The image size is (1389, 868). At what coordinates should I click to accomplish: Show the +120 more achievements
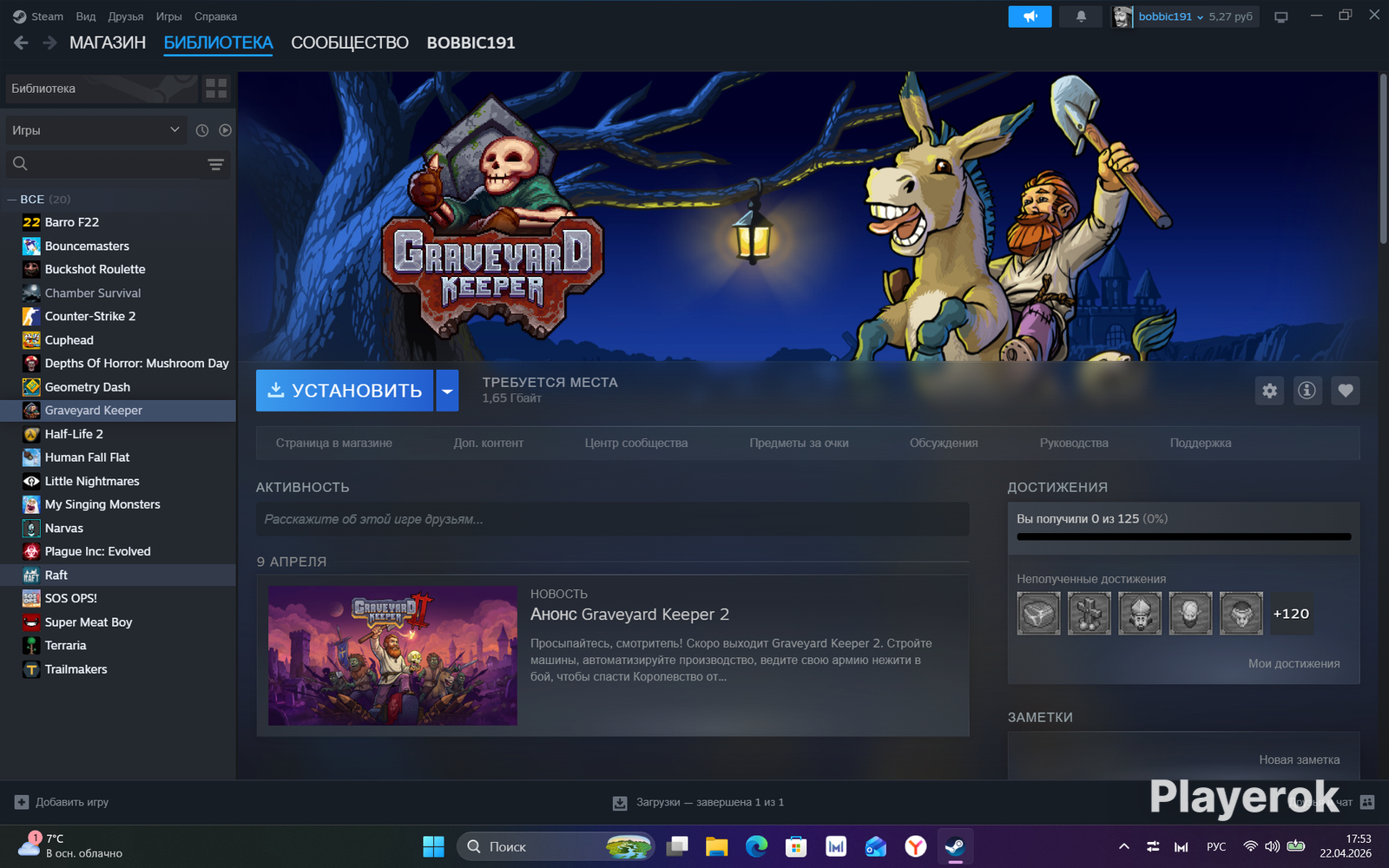[1291, 614]
